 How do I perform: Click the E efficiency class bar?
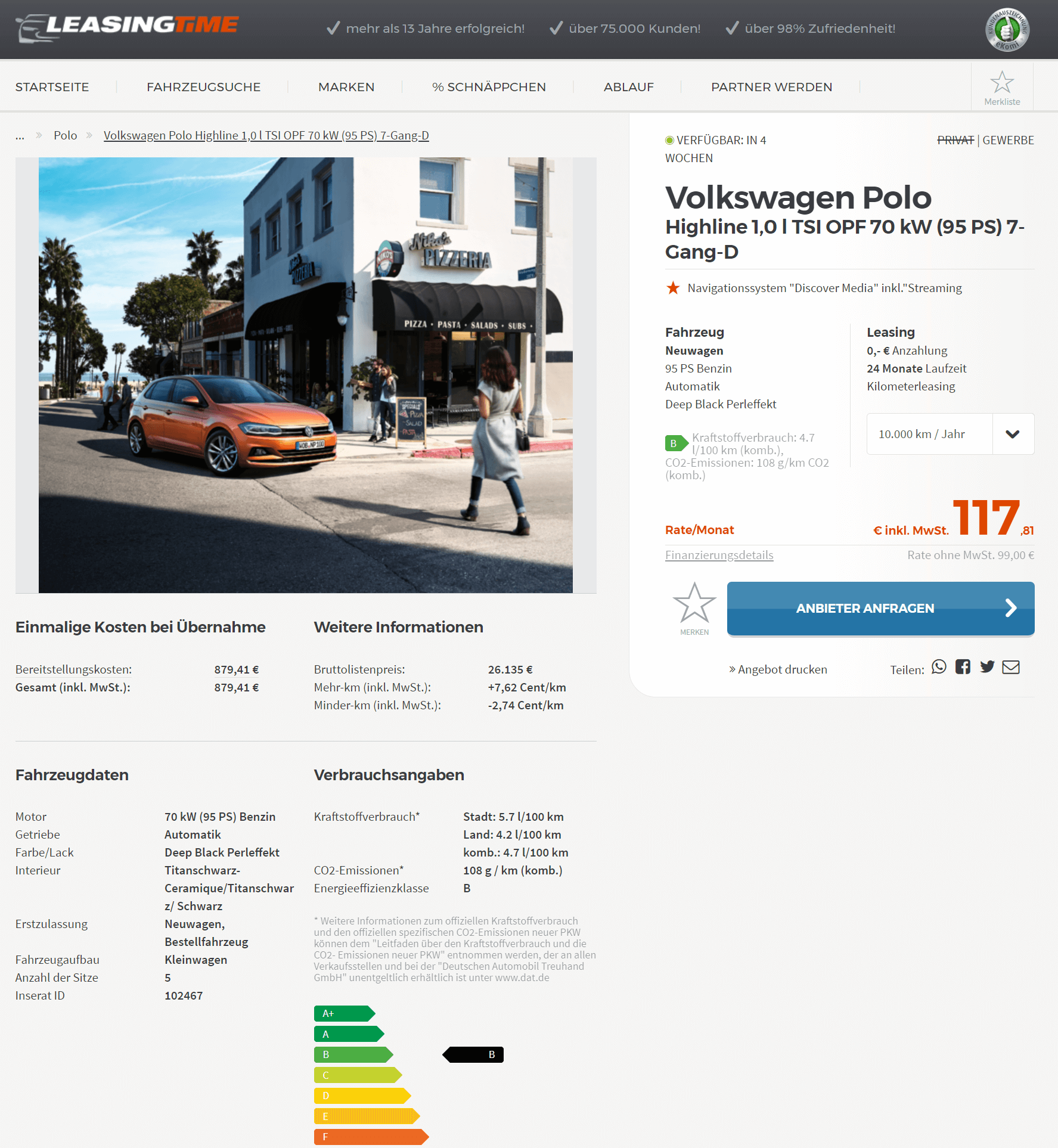[x=367, y=1116]
